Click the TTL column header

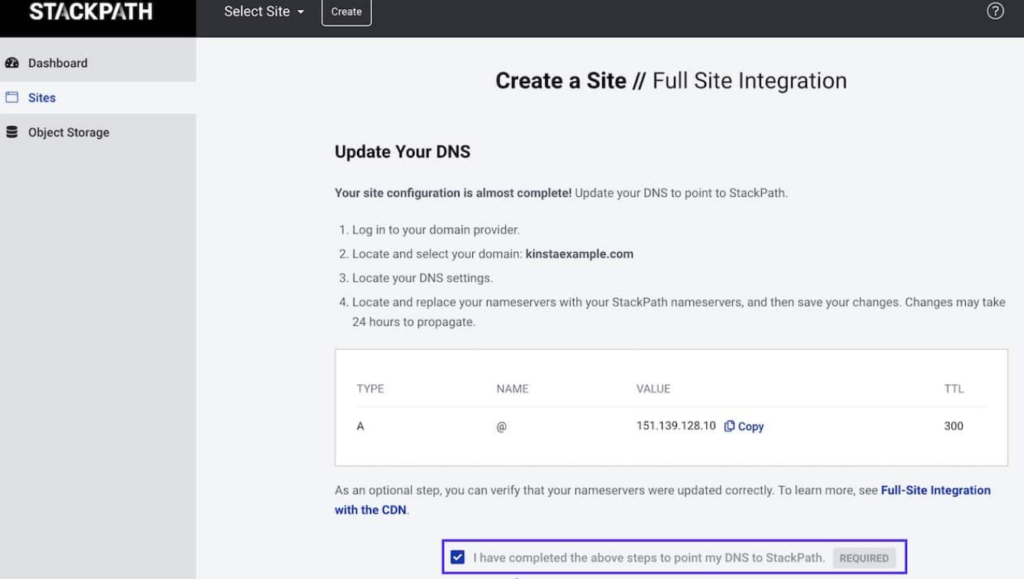pyautogui.click(x=953, y=388)
